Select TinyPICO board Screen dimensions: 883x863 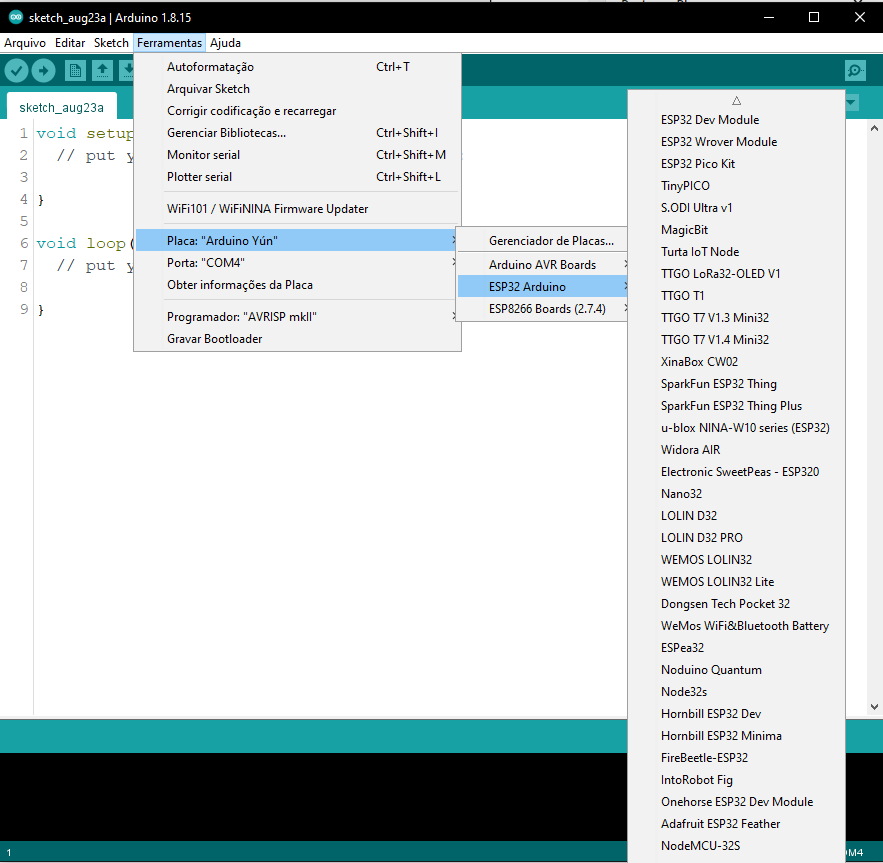pos(737,186)
